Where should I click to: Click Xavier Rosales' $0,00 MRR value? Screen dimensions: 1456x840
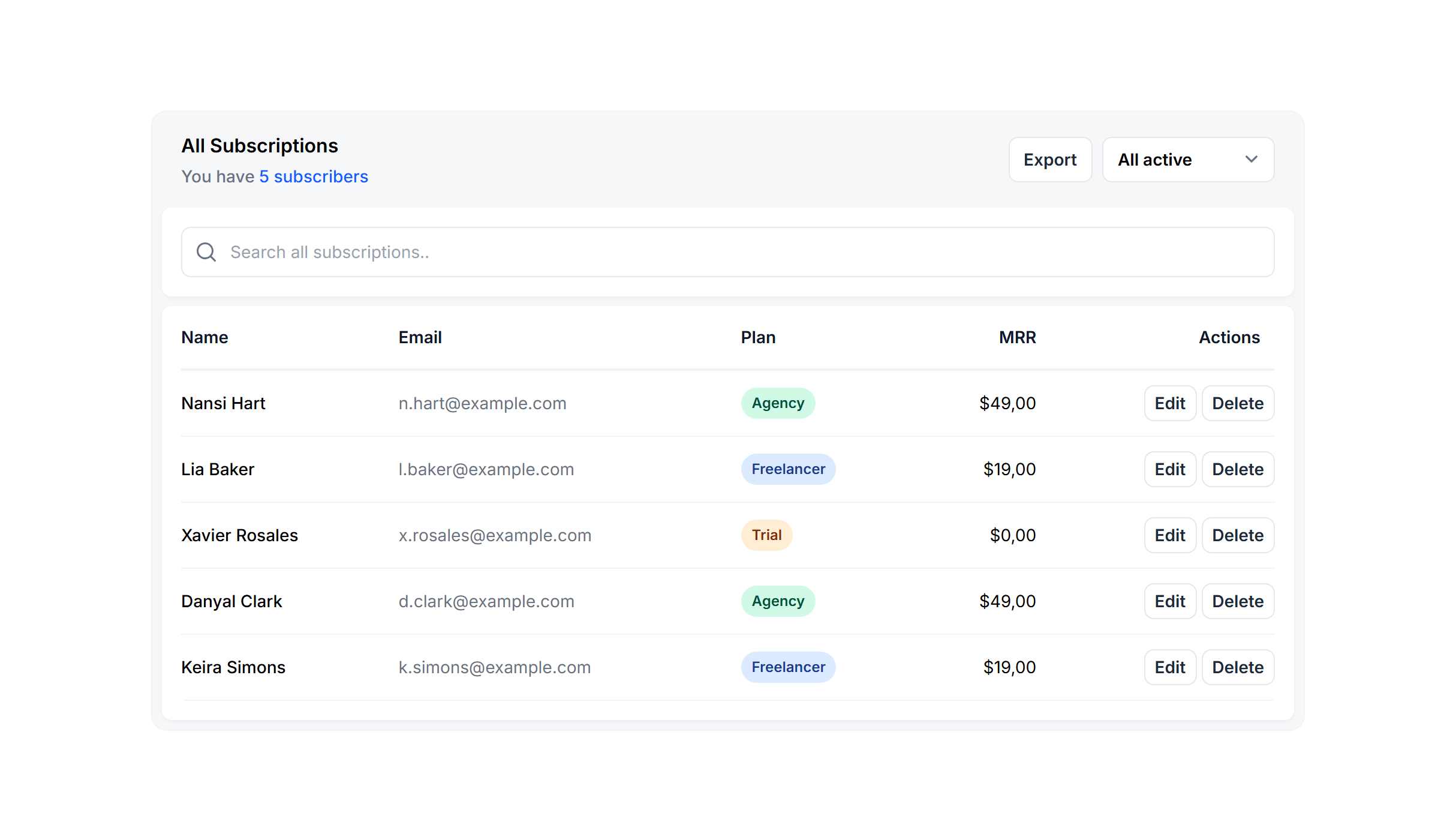[1013, 535]
